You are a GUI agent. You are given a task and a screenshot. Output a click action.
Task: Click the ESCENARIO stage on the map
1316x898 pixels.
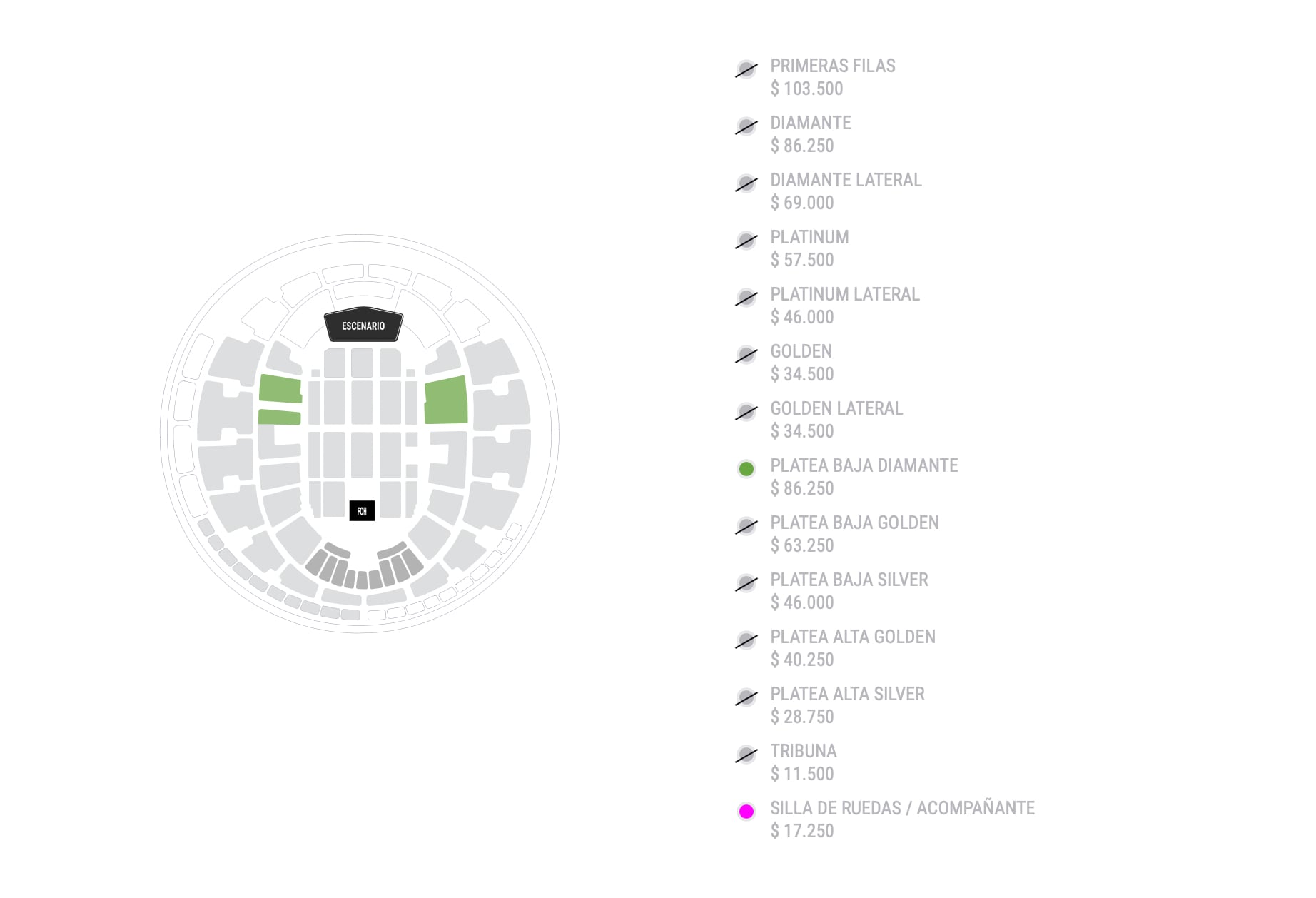point(363,326)
